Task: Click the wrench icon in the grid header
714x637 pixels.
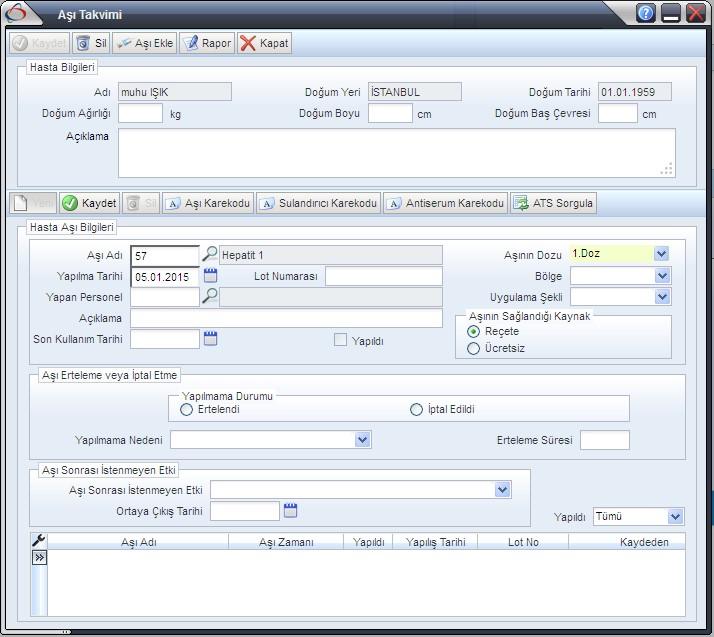Action: point(39,541)
